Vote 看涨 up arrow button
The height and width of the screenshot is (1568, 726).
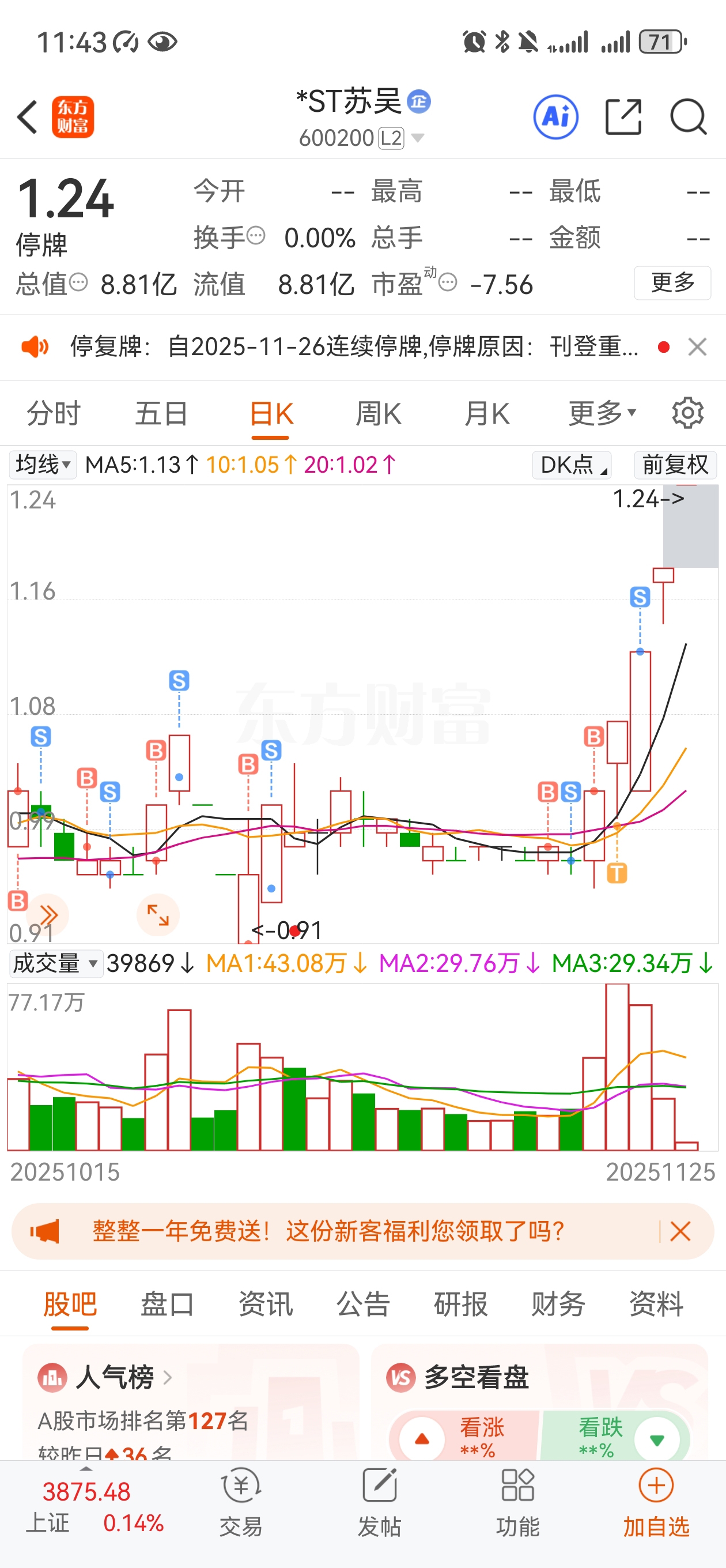coord(422,1439)
